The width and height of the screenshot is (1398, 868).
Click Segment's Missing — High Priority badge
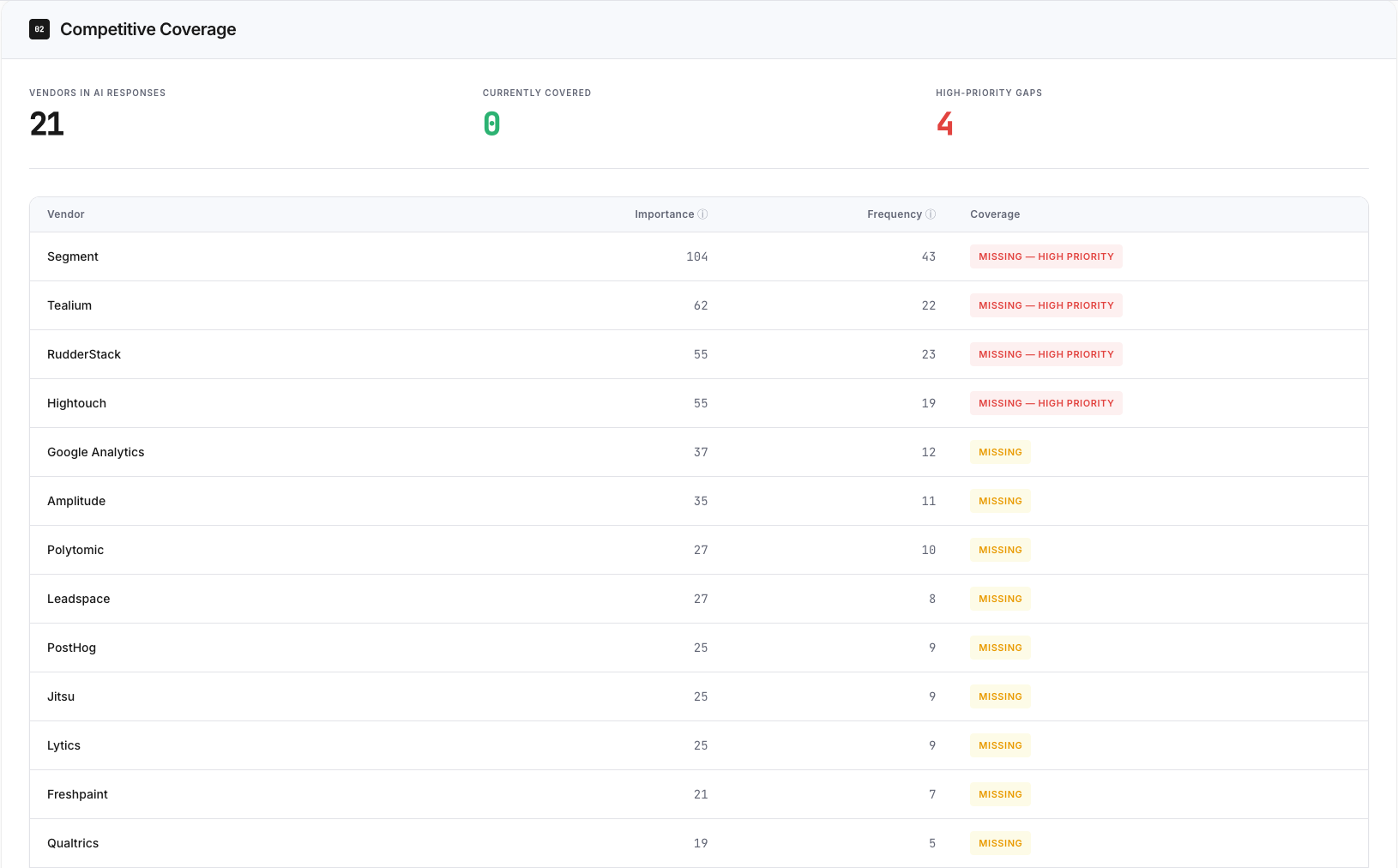tap(1045, 256)
